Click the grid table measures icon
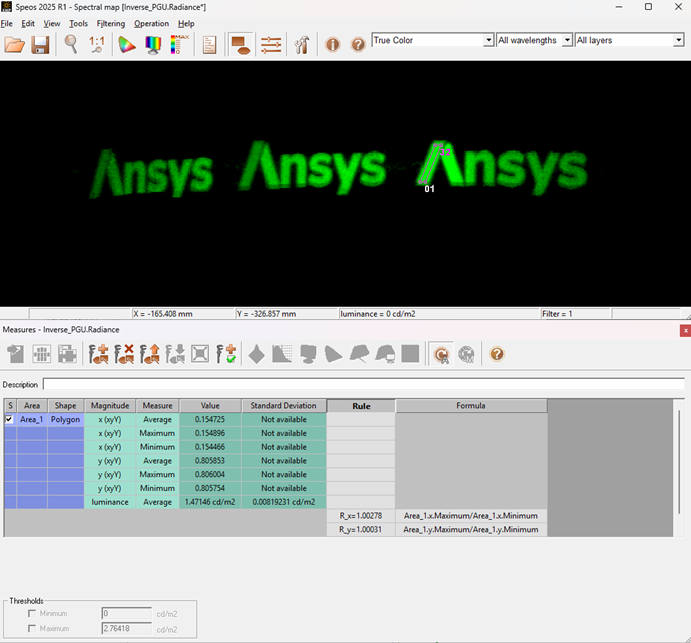 point(42,354)
